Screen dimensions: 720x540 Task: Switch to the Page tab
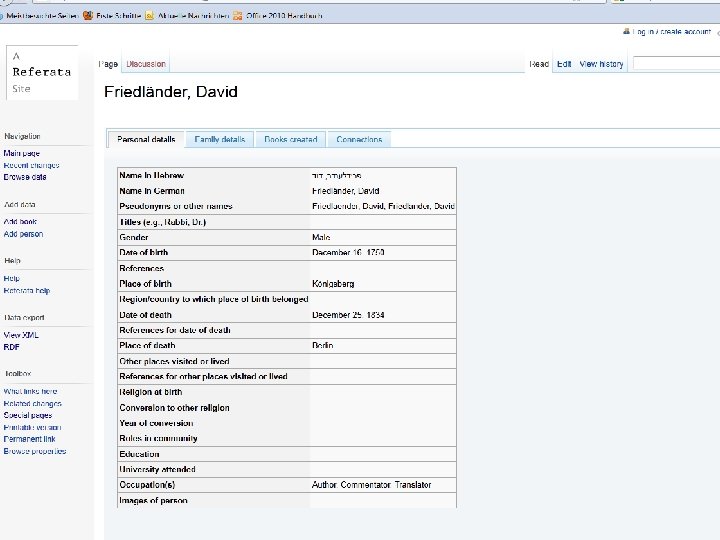click(x=108, y=64)
